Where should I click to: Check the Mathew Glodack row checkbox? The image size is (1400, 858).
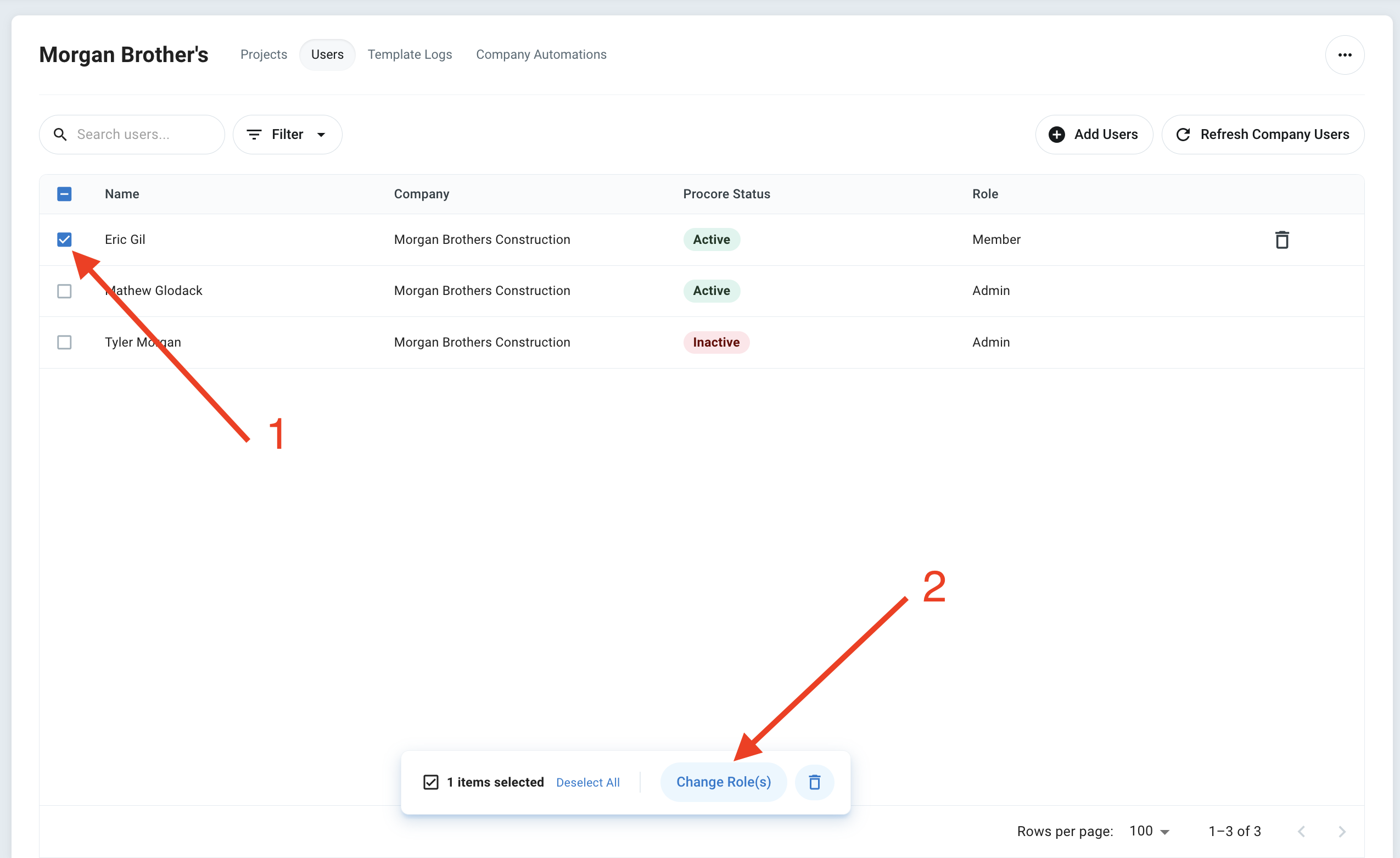(64, 291)
